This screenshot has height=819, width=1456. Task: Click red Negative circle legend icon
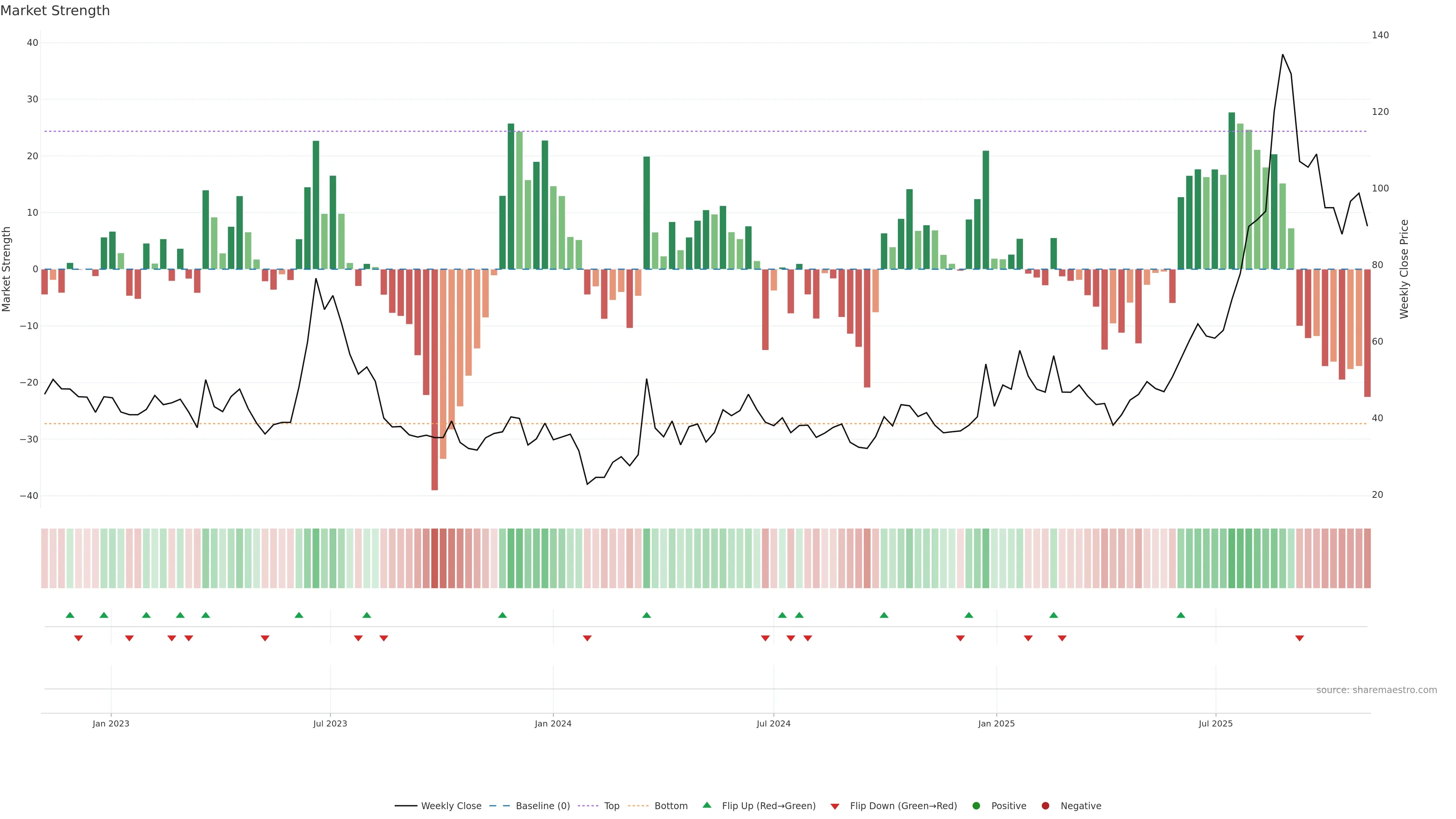pos(1045,806)
